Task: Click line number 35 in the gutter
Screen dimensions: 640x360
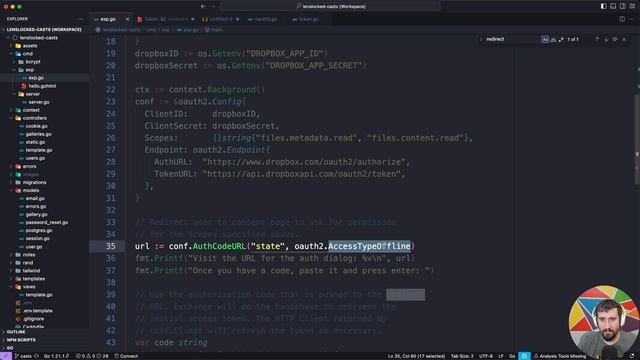Action: (111, 246)
